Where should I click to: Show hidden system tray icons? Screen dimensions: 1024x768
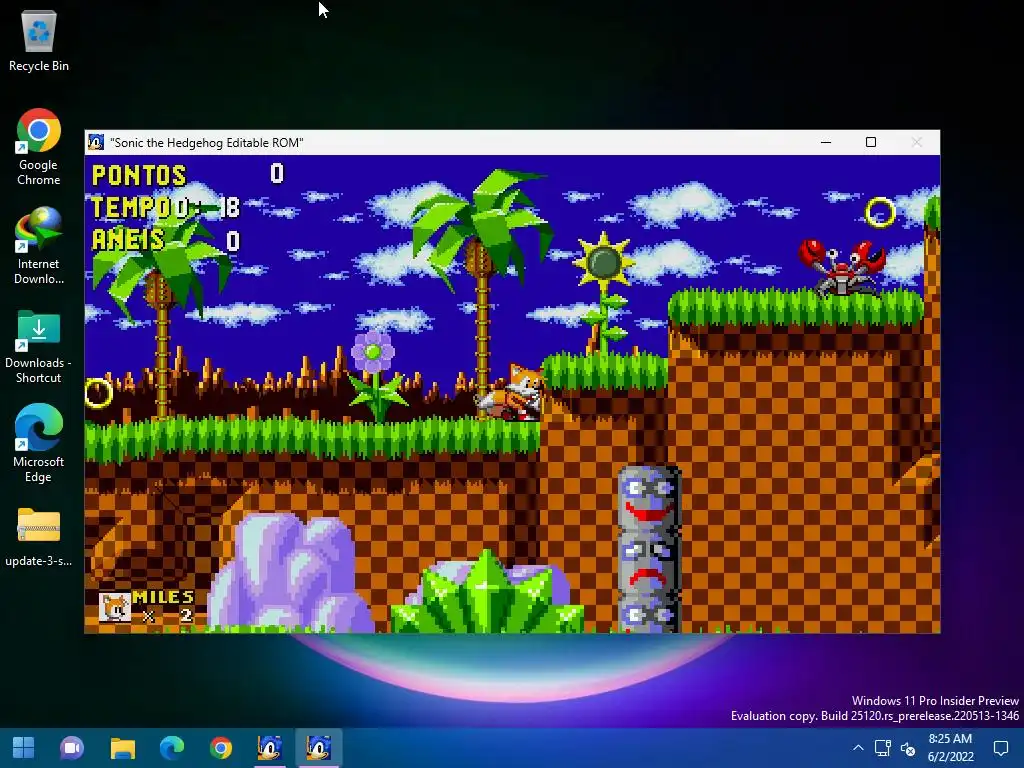(x=858, y=748)
